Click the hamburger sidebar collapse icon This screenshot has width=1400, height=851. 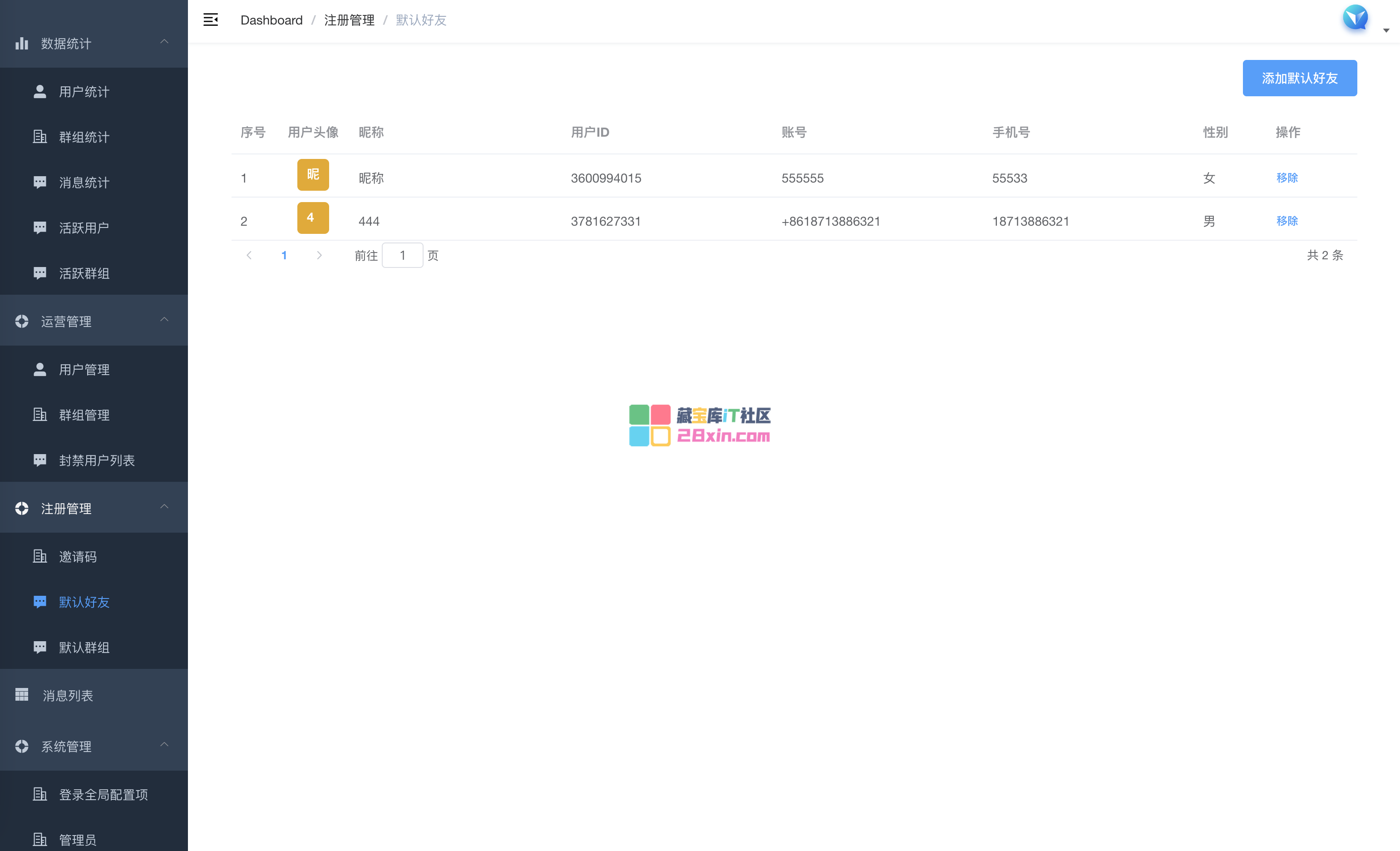pyautogui.click(x=210, y=20)
